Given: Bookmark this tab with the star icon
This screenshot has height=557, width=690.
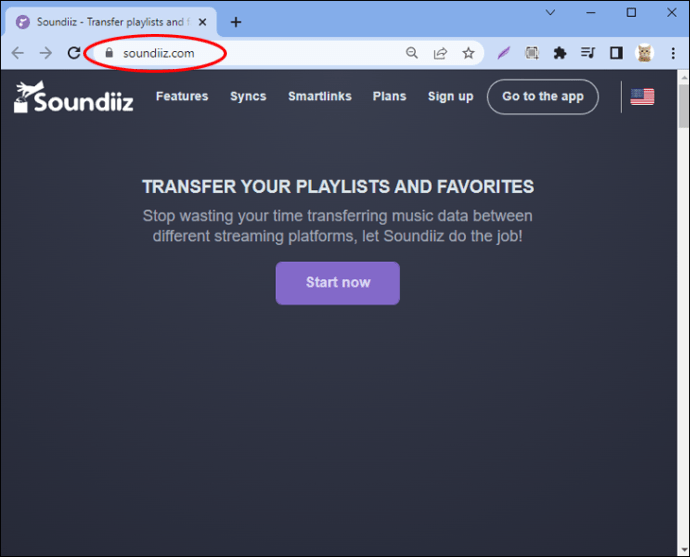Looking at the screenshot, I should (x=468, y=53).
